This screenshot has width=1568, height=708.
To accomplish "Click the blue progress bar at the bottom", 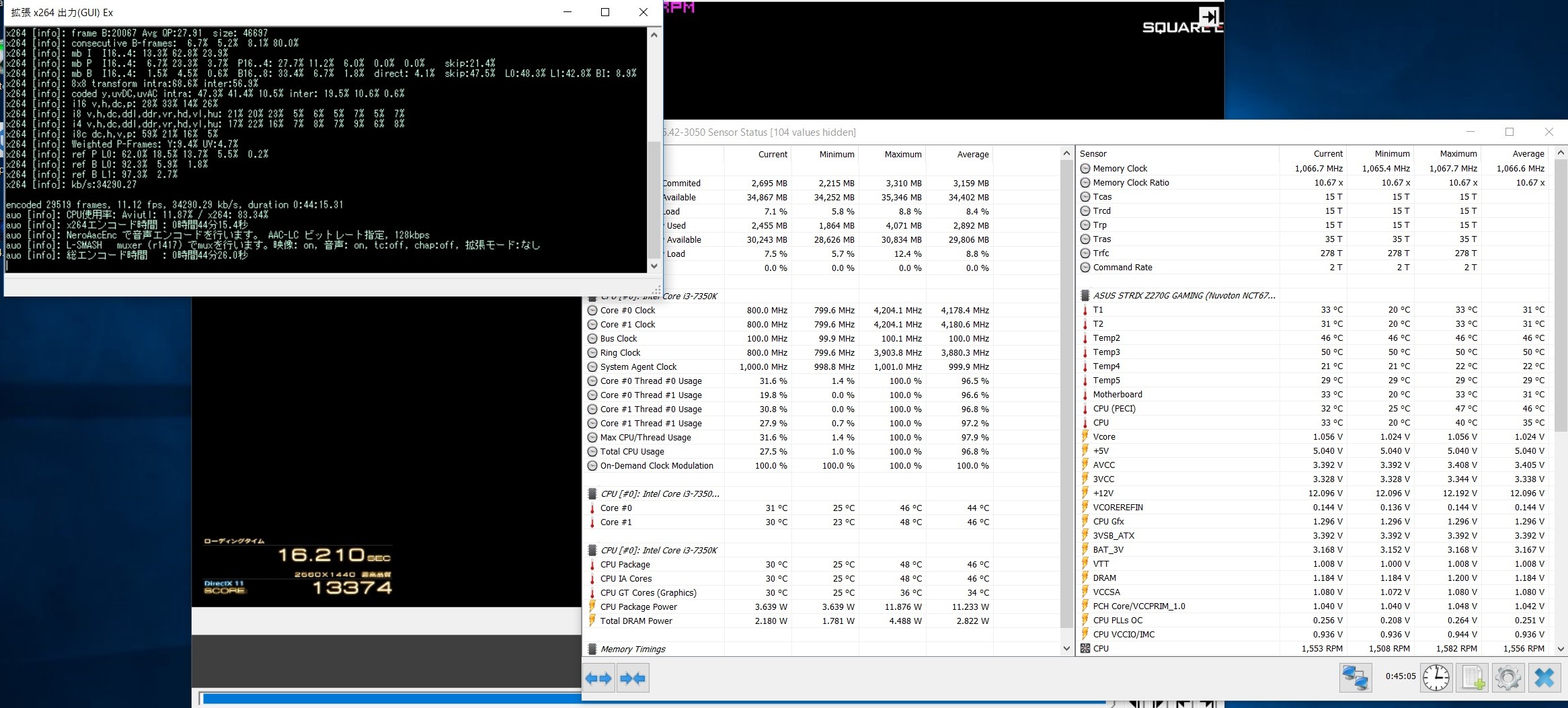I will click(392, 699).
